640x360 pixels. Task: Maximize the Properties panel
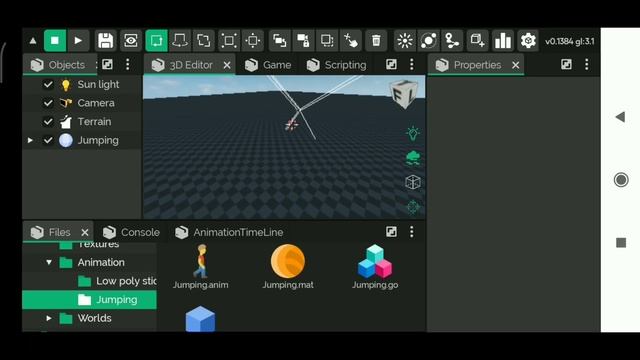566,64
